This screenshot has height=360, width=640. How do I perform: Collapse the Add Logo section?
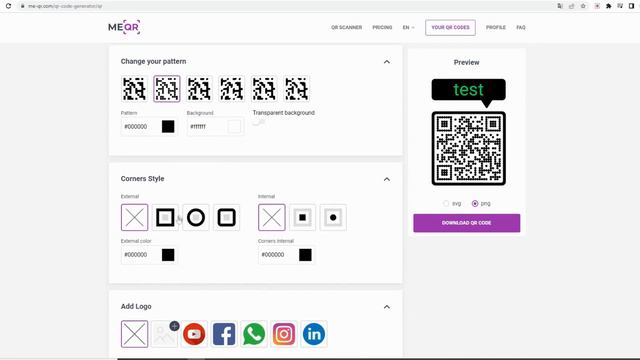point(387,307)
